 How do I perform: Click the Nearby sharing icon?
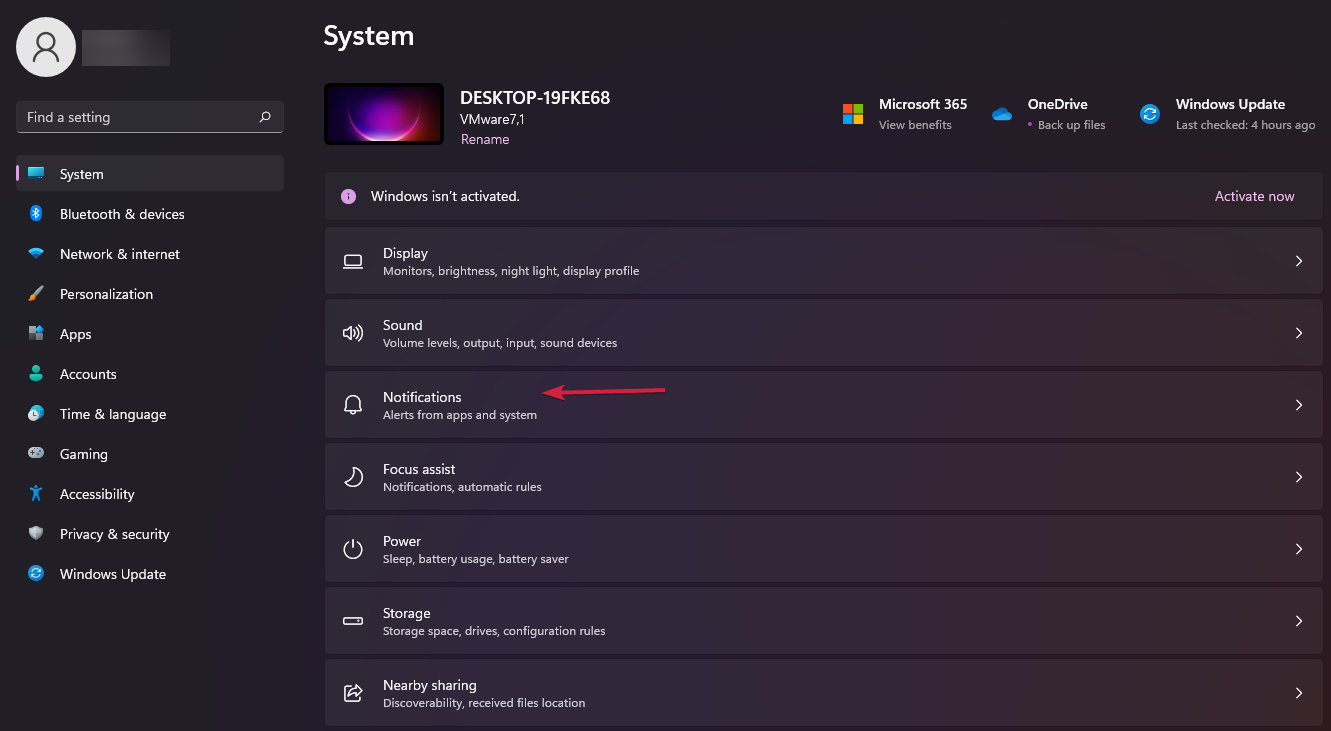353,693
